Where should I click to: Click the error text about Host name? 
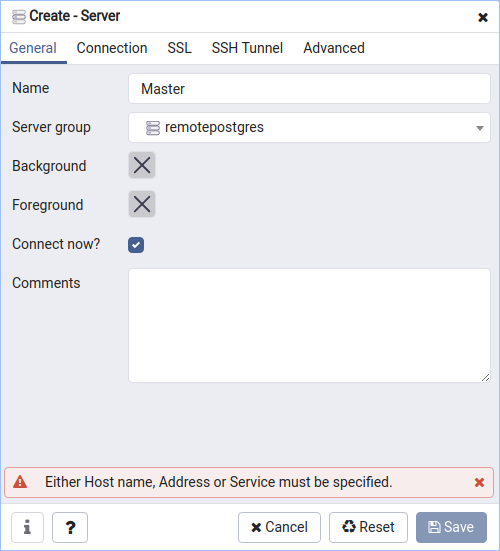click(219, 482)
